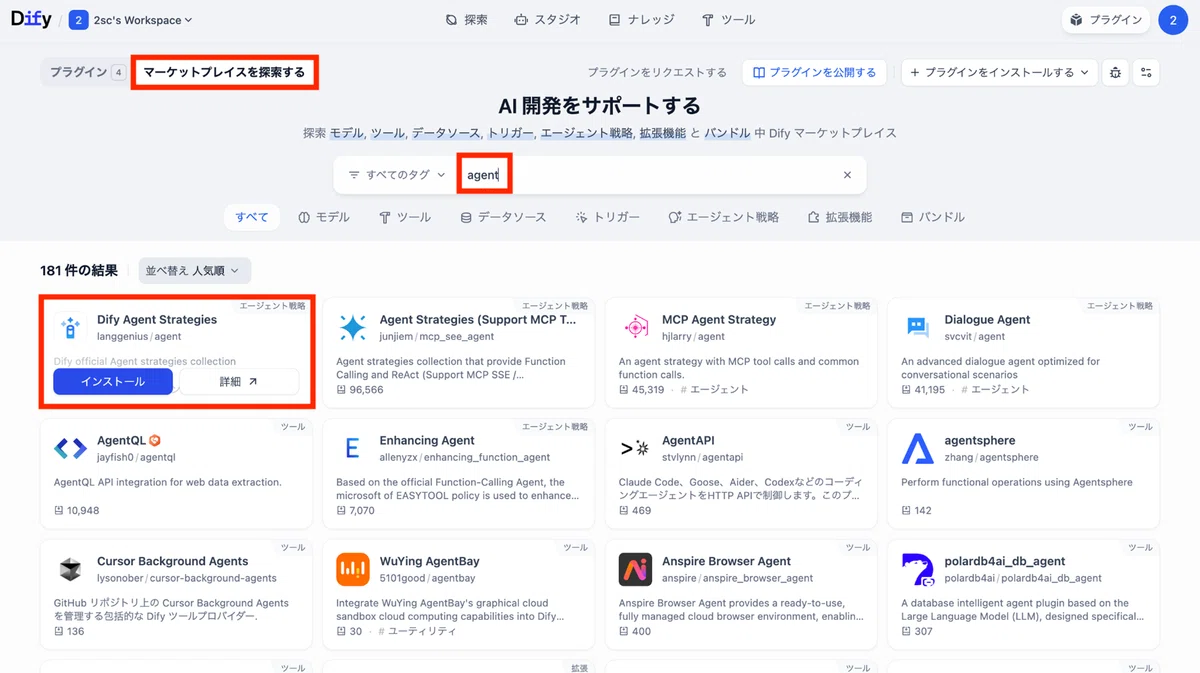The width and height of the screenshot is (1200, 673).
Task: Click the 181 件の結果 label
Action: 79,270
